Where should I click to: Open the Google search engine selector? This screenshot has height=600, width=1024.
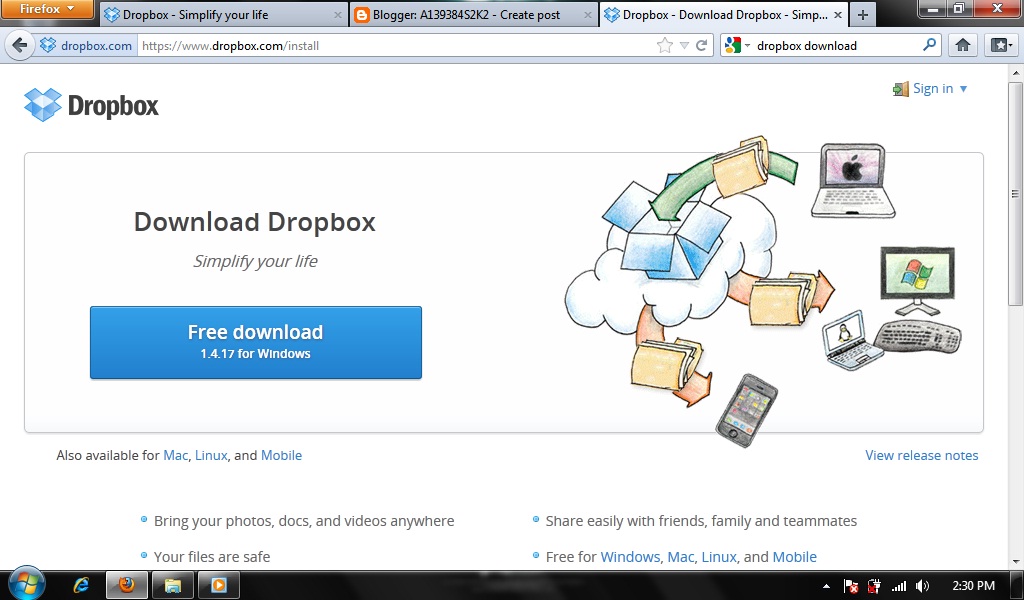737,45
